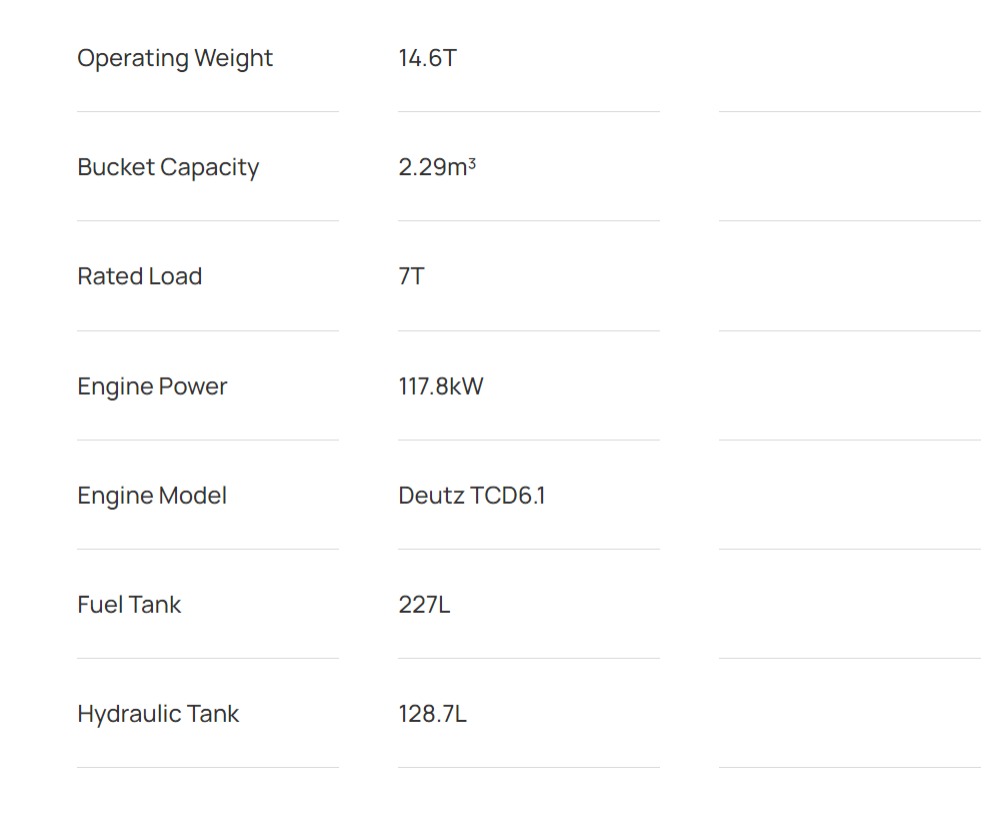988x826 pixels.
Task: Click the Hydraulic Tank label
Action: [x=158, y=714]
